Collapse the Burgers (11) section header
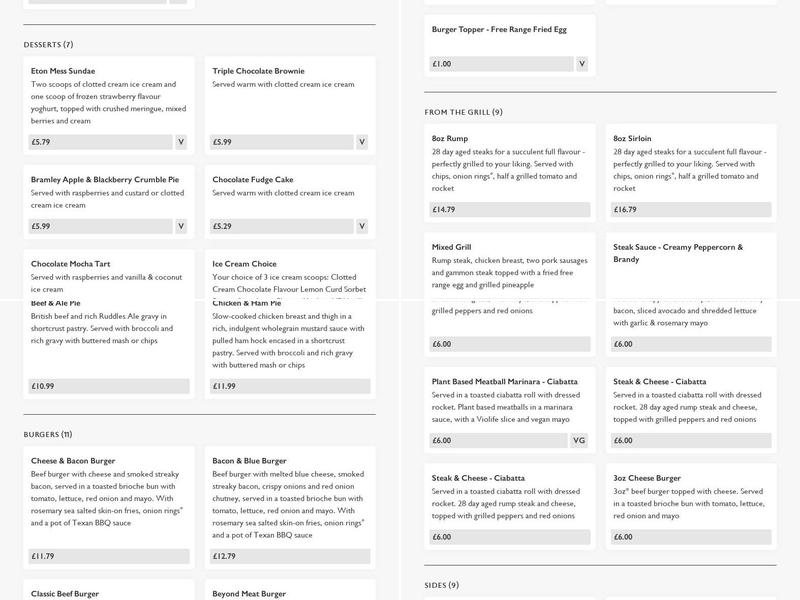Screen dimensions: 800x600 tap(48, 435)
